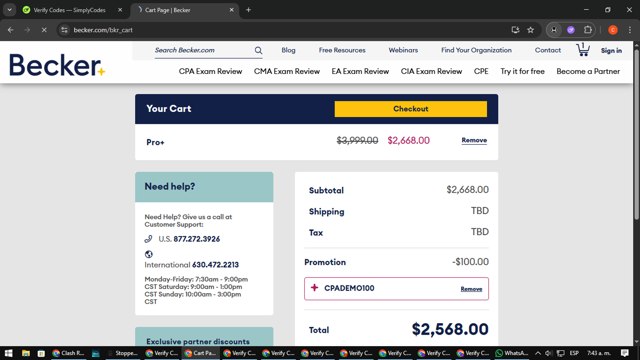
Task: Open the Chrome three-dot menu
Action: tap(630, 30)
